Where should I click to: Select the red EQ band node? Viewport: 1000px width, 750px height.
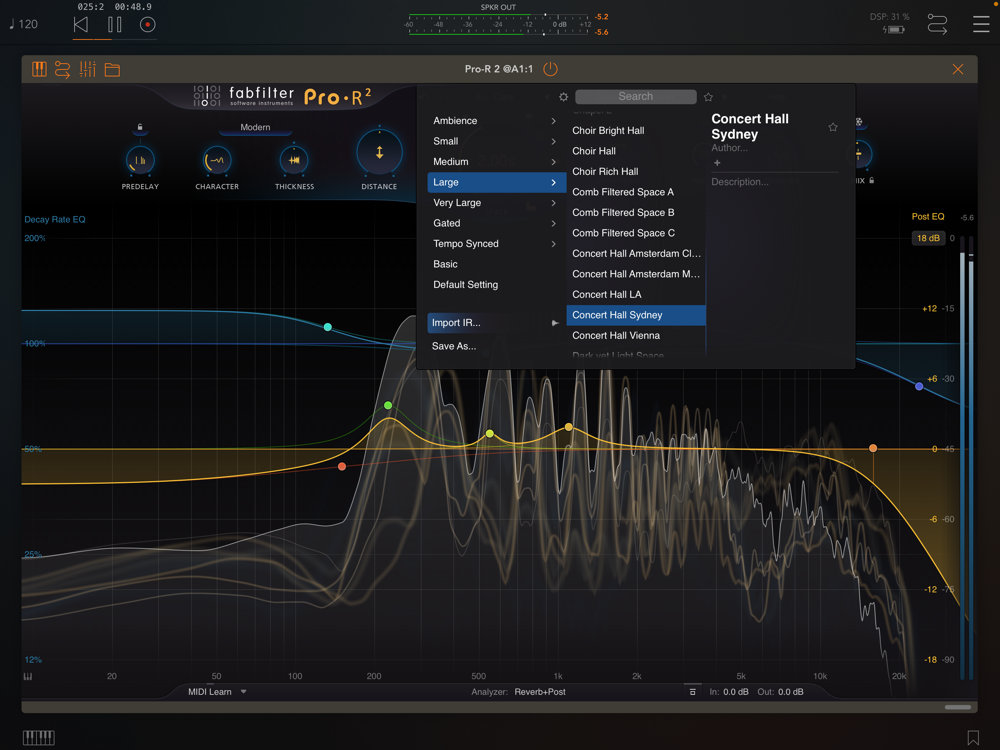tap(342, 467)
